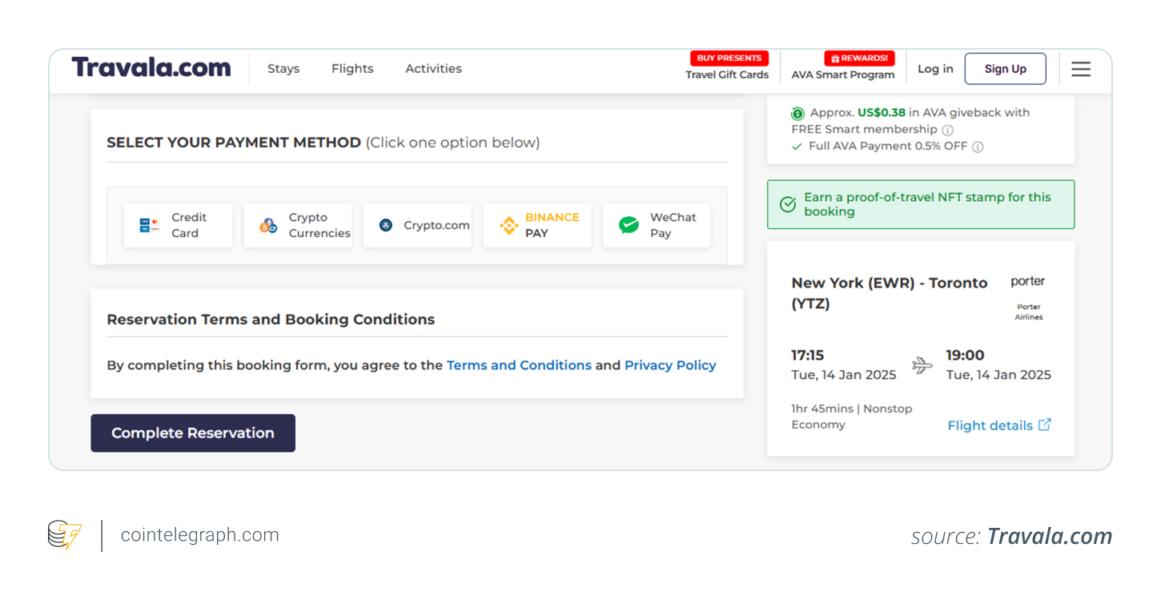1161x600 pixels.
Task: Choose BINANCE PAY payment option
Action: tap(538, 225)
